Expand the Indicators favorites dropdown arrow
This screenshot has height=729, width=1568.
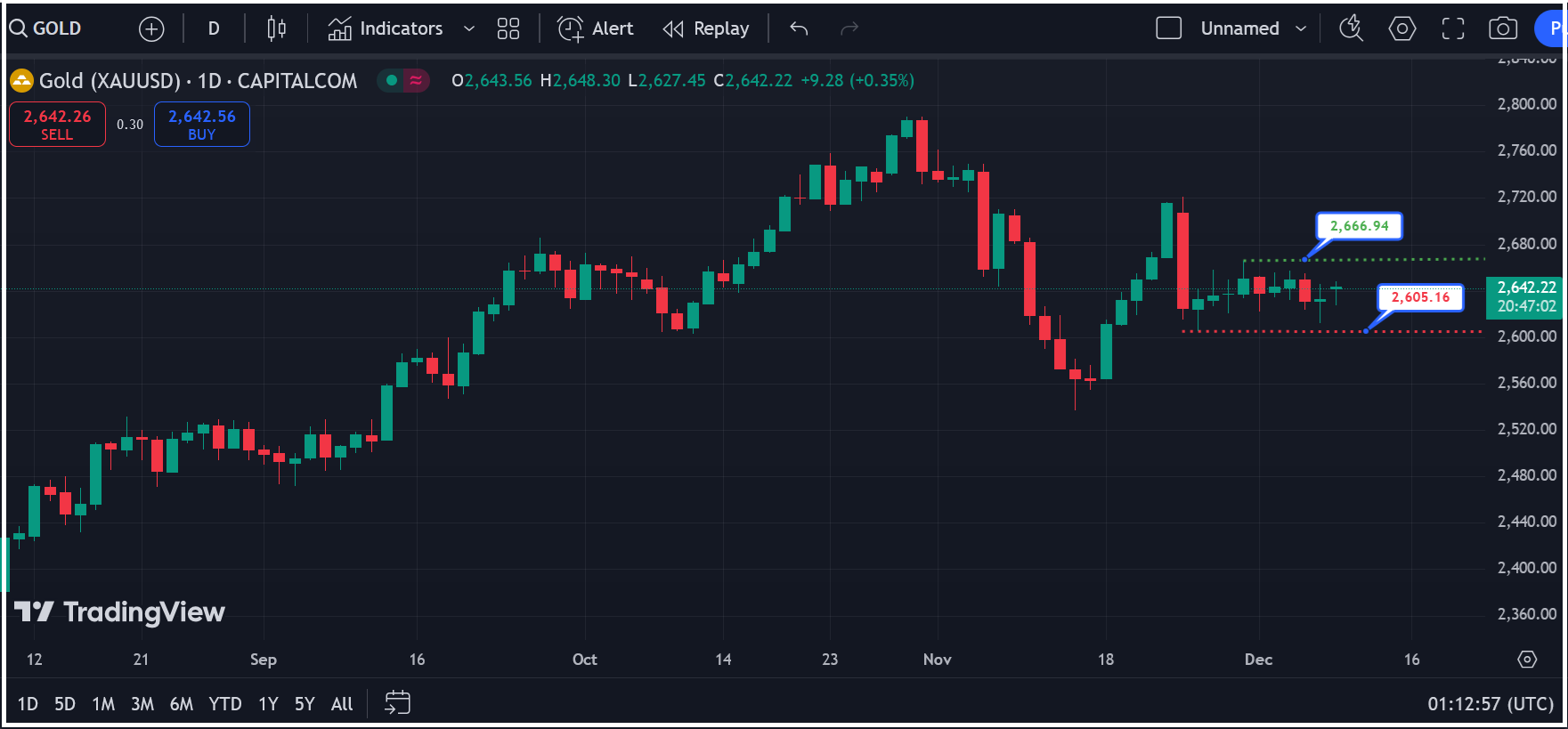[x=469, y=29]
